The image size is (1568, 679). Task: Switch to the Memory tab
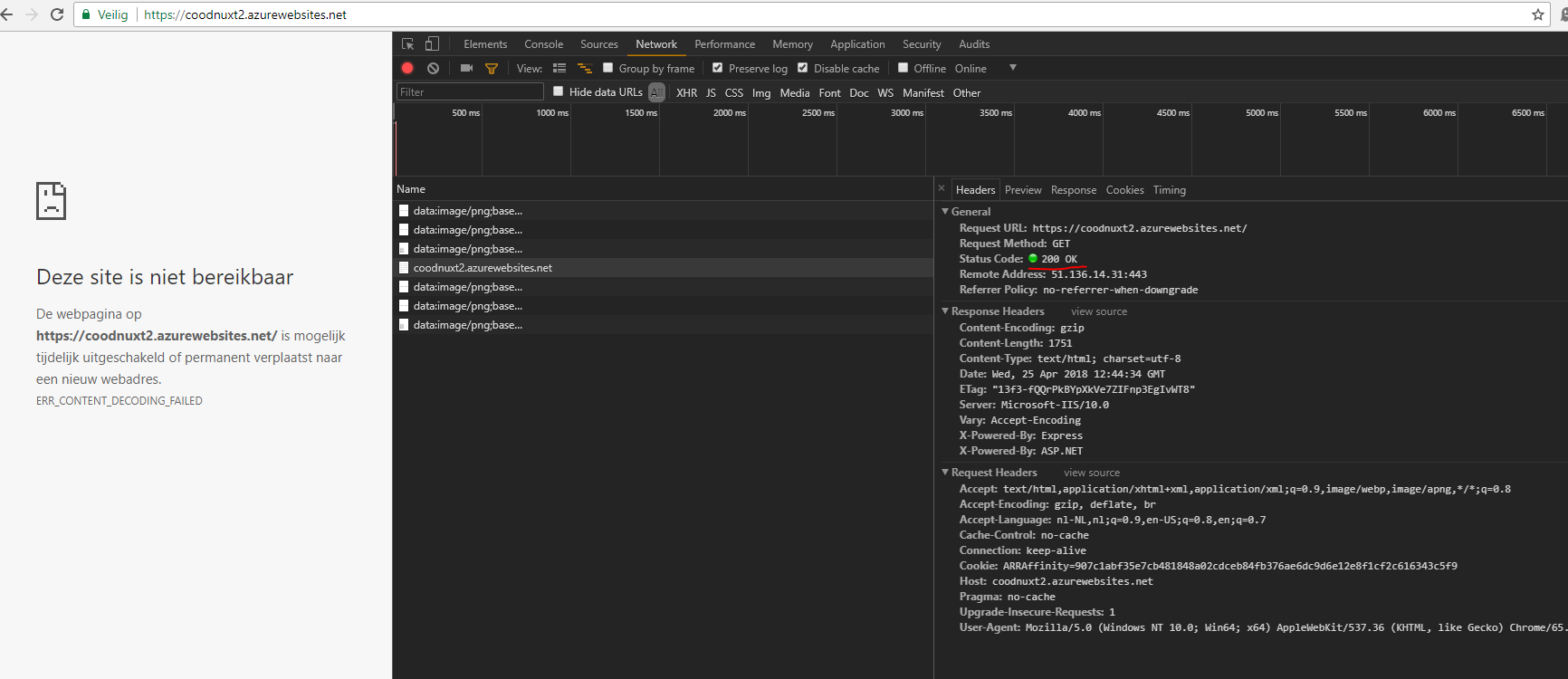pyautogui.click(x=792, y=43)
